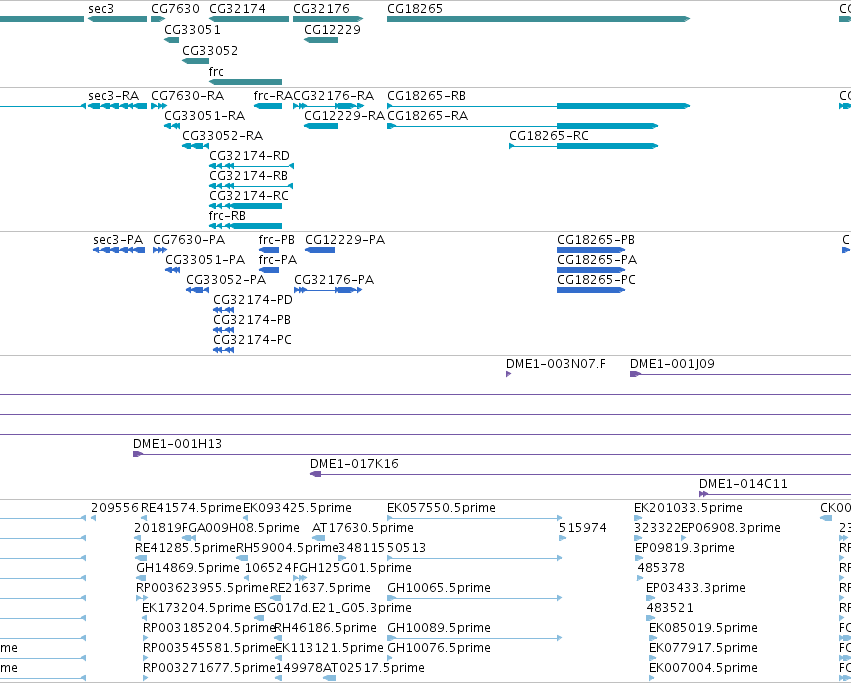Select the EK093425.5prime EST label
Viewport: 851px width, 683px height.
297,508
